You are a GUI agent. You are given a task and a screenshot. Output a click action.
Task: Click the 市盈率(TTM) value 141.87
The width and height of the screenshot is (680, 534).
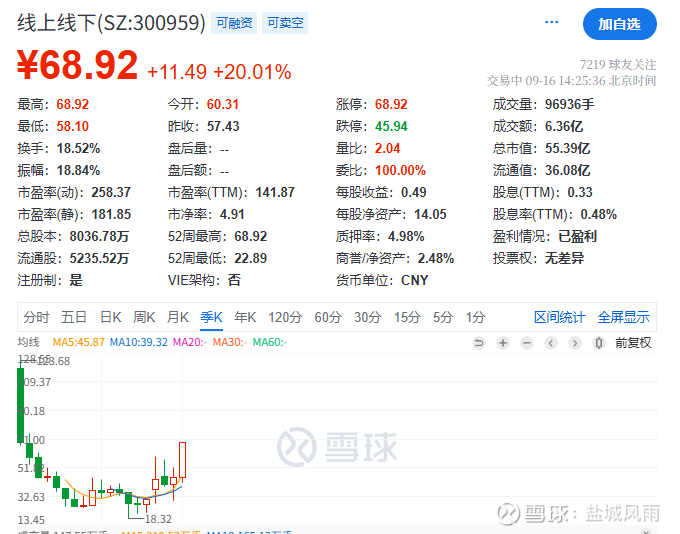point(275,192)
